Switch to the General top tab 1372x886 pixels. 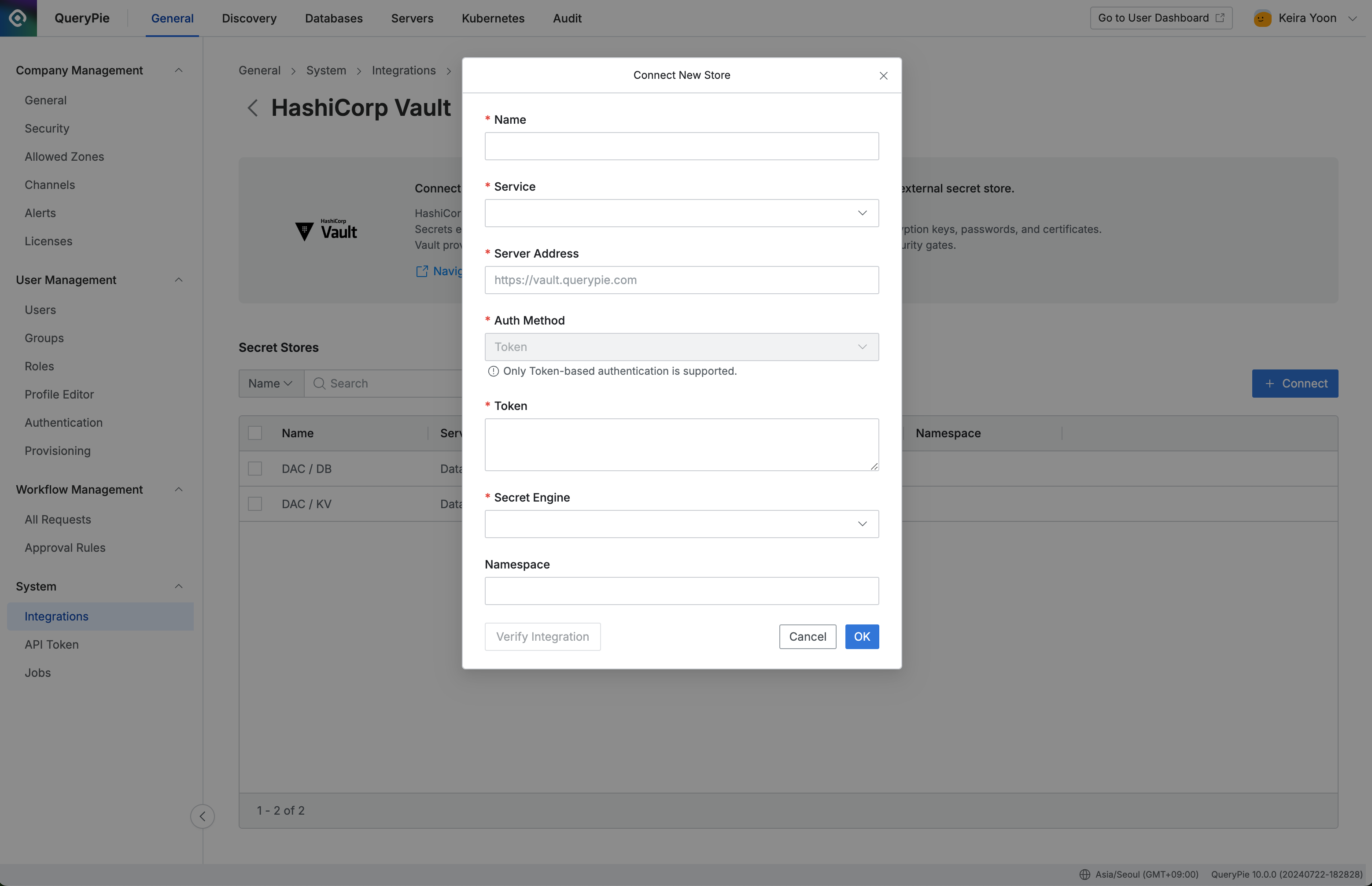pos(172,18)
